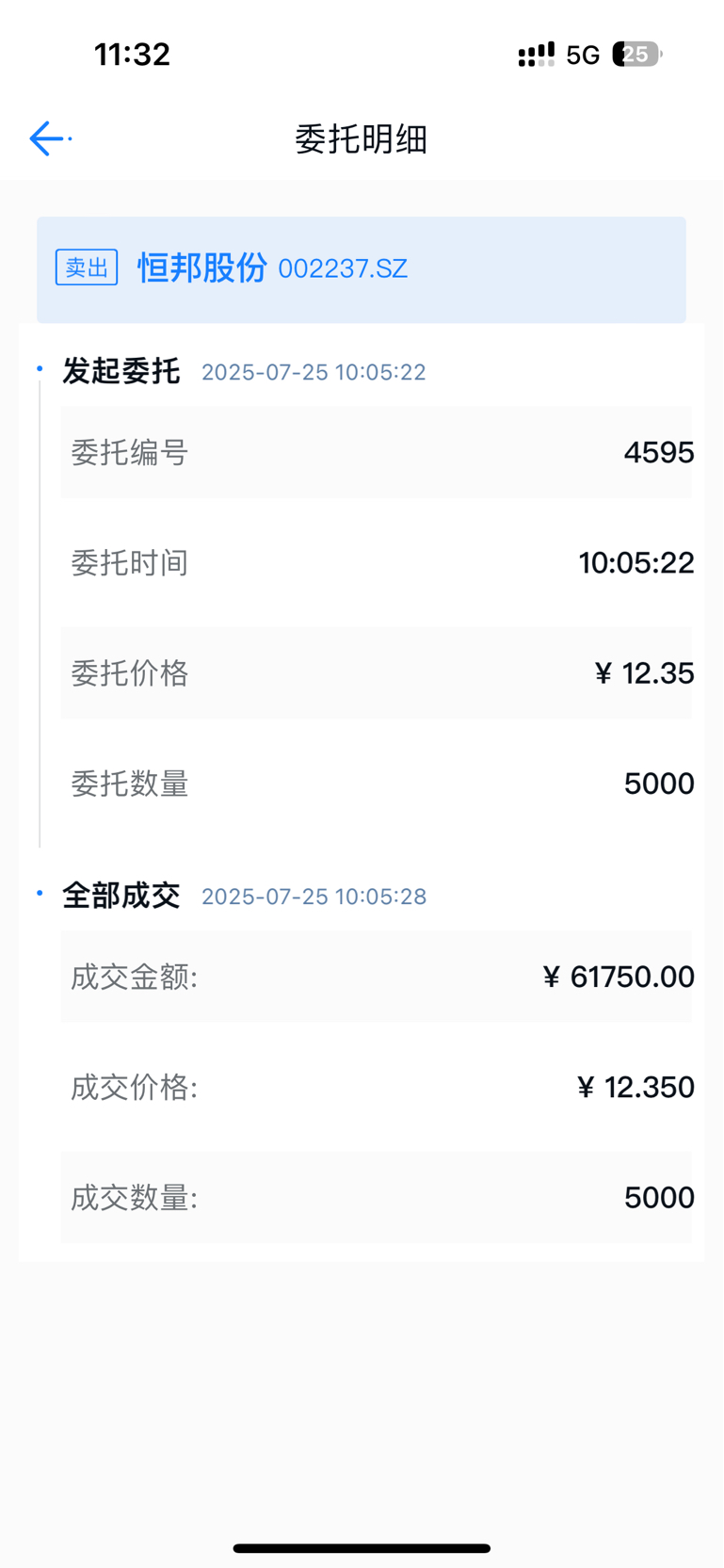The image size is (724, 1568).
Task: Tap stock code 002237.SZ
Action: tap(343, 269)
